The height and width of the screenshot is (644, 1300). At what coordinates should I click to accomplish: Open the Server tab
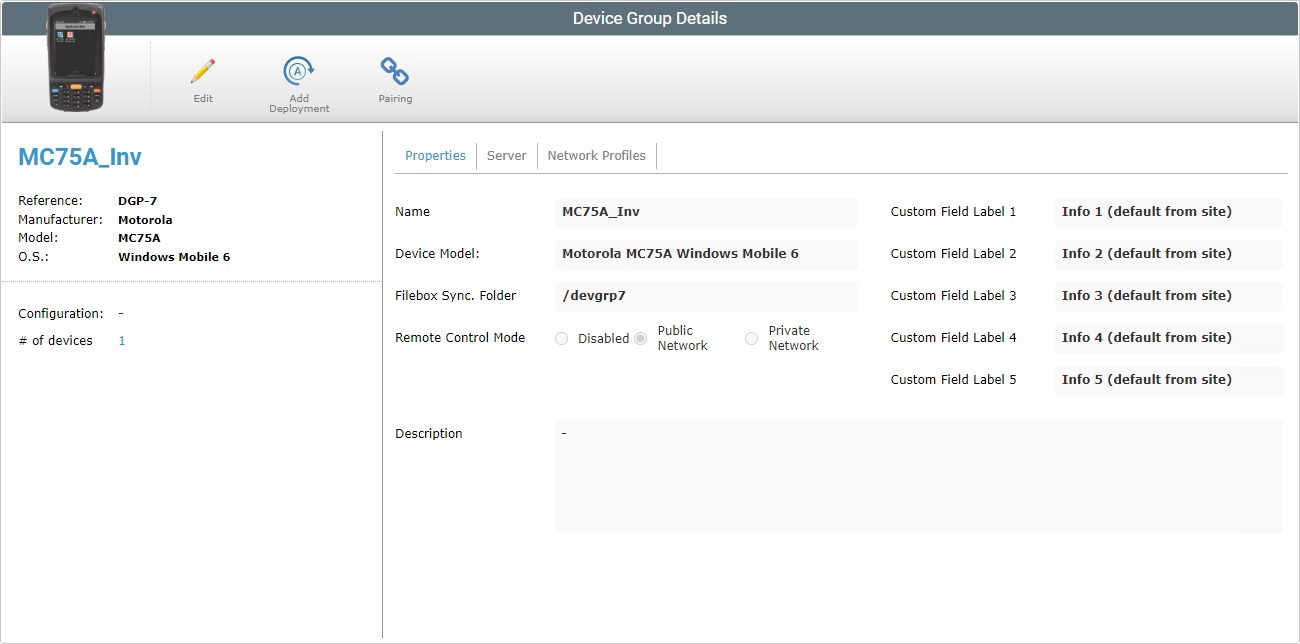pos(506,155)
